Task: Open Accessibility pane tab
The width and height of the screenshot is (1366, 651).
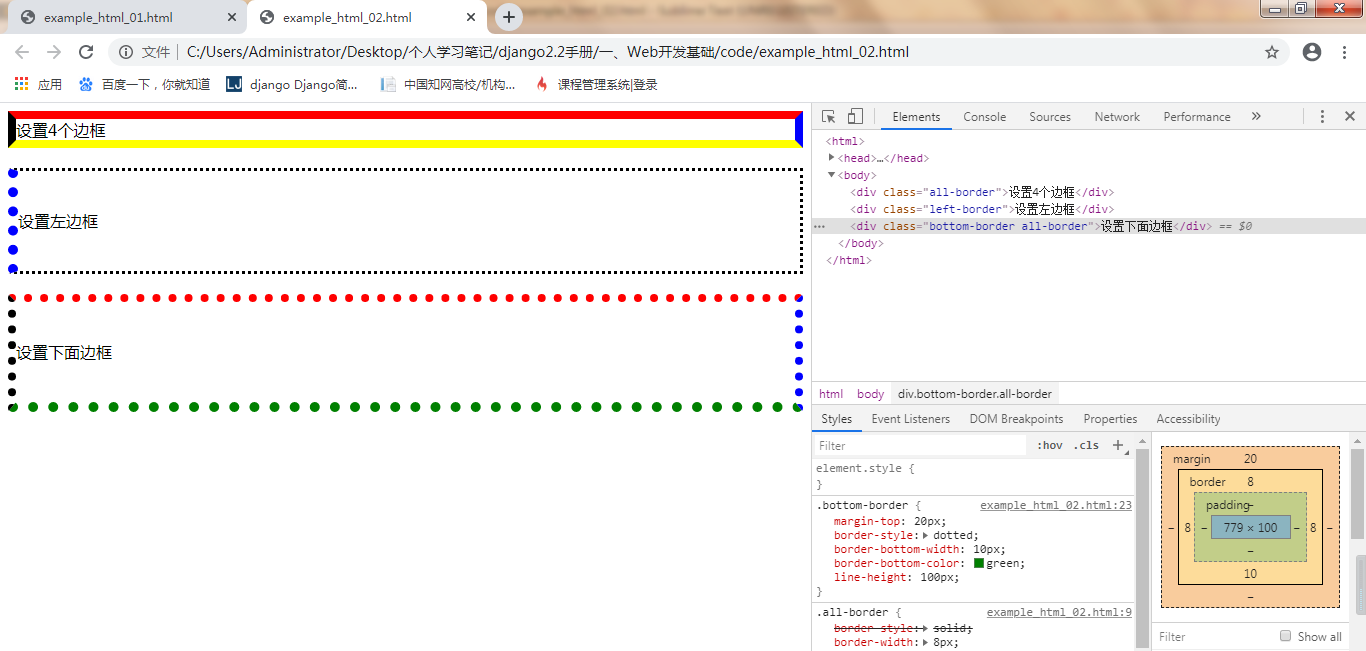Action: click(1188, 419)
